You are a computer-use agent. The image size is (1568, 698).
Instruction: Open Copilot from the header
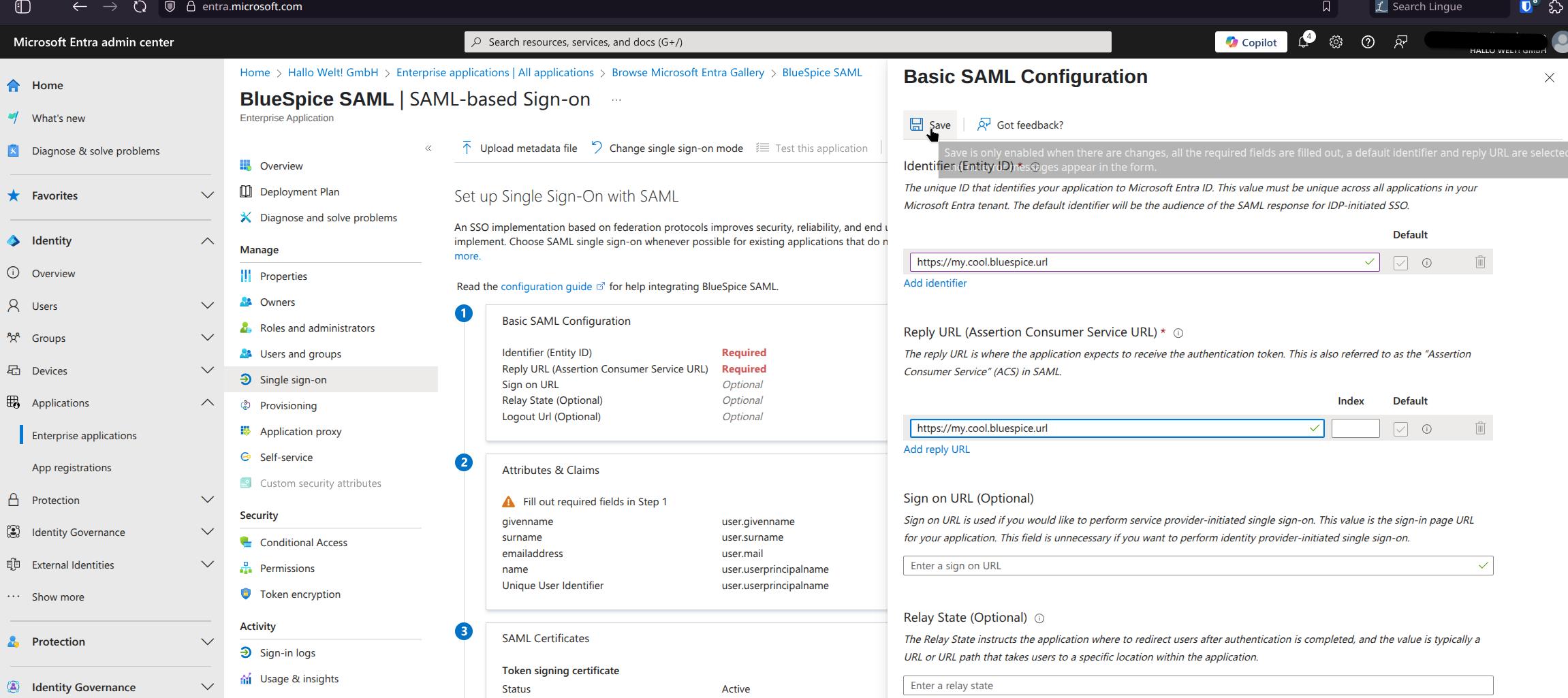1251,42
